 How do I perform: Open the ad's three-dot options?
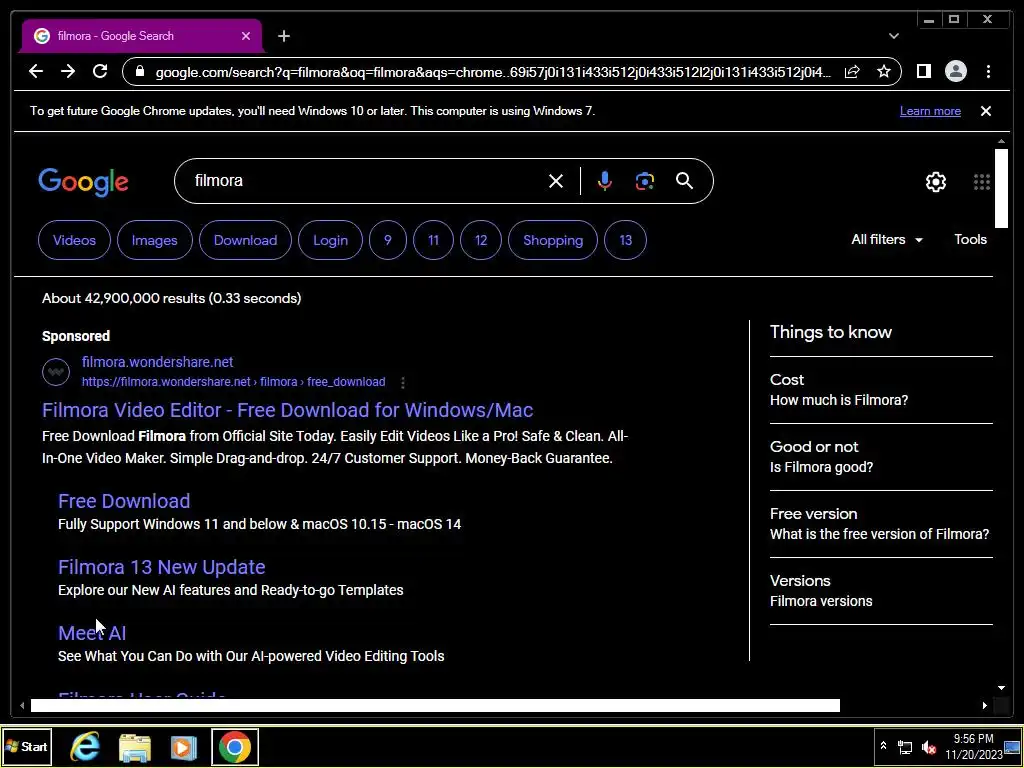403,383
